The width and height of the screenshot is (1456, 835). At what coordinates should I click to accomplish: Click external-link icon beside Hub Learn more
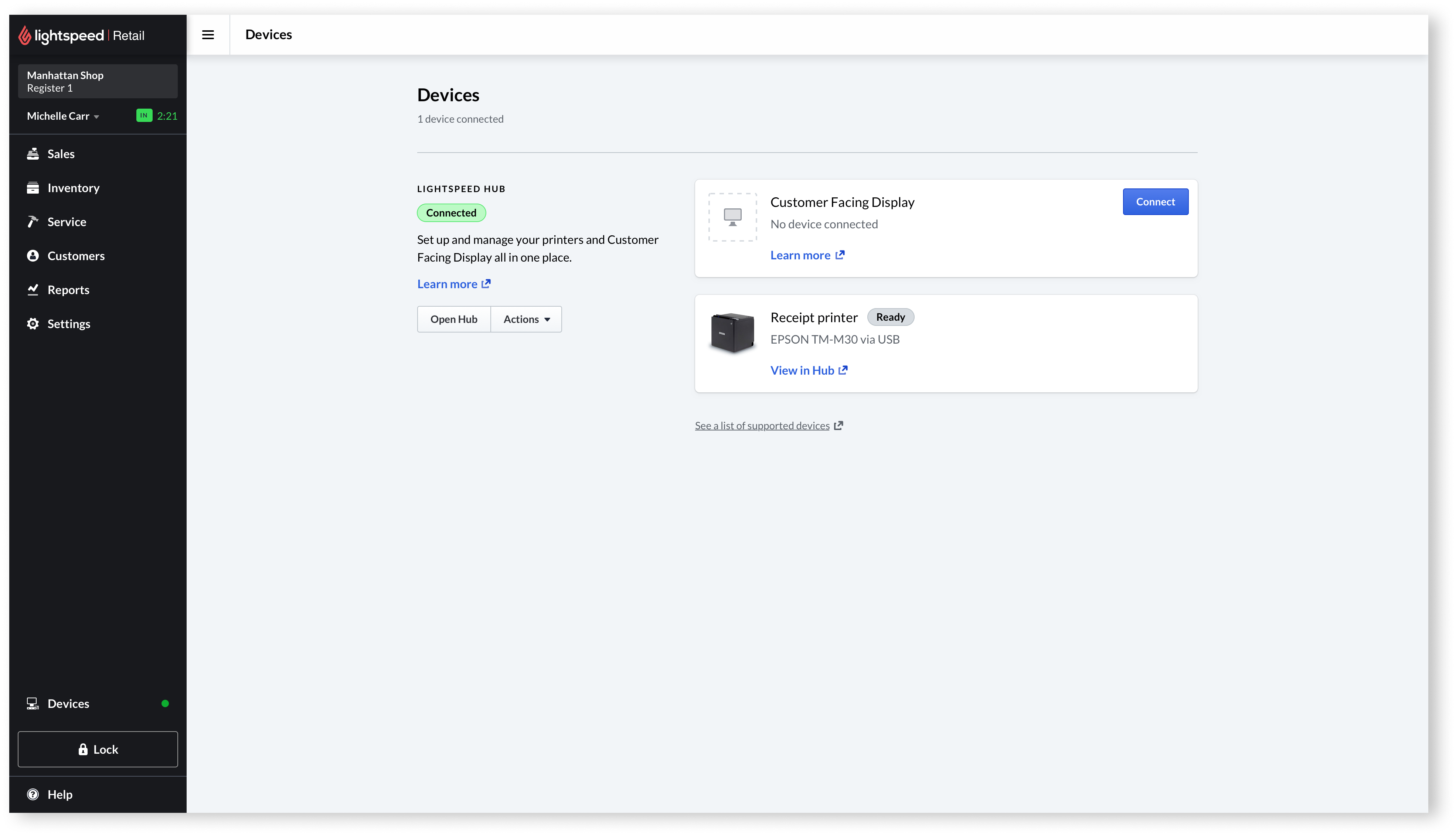point(486,284)
